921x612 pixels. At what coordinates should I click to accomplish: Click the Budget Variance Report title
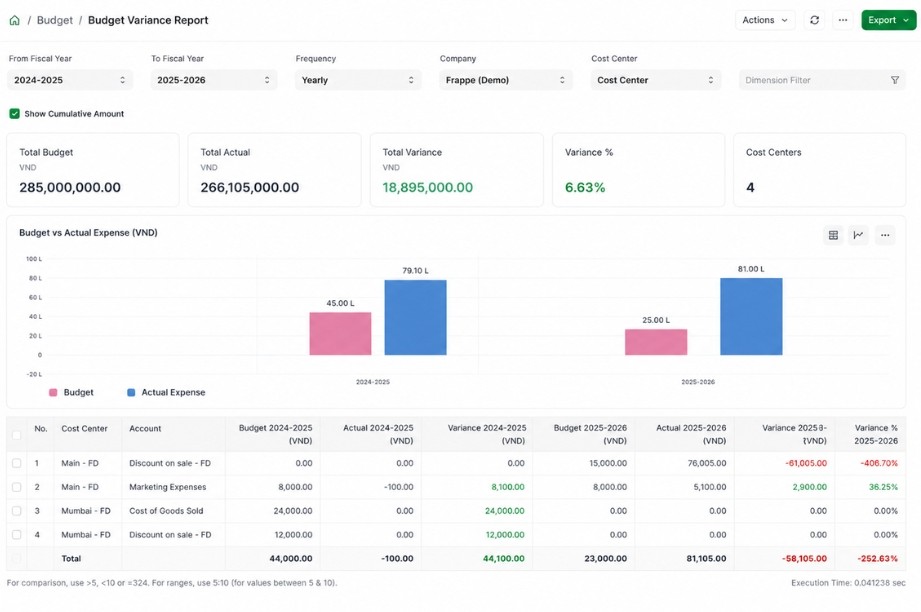148,20
